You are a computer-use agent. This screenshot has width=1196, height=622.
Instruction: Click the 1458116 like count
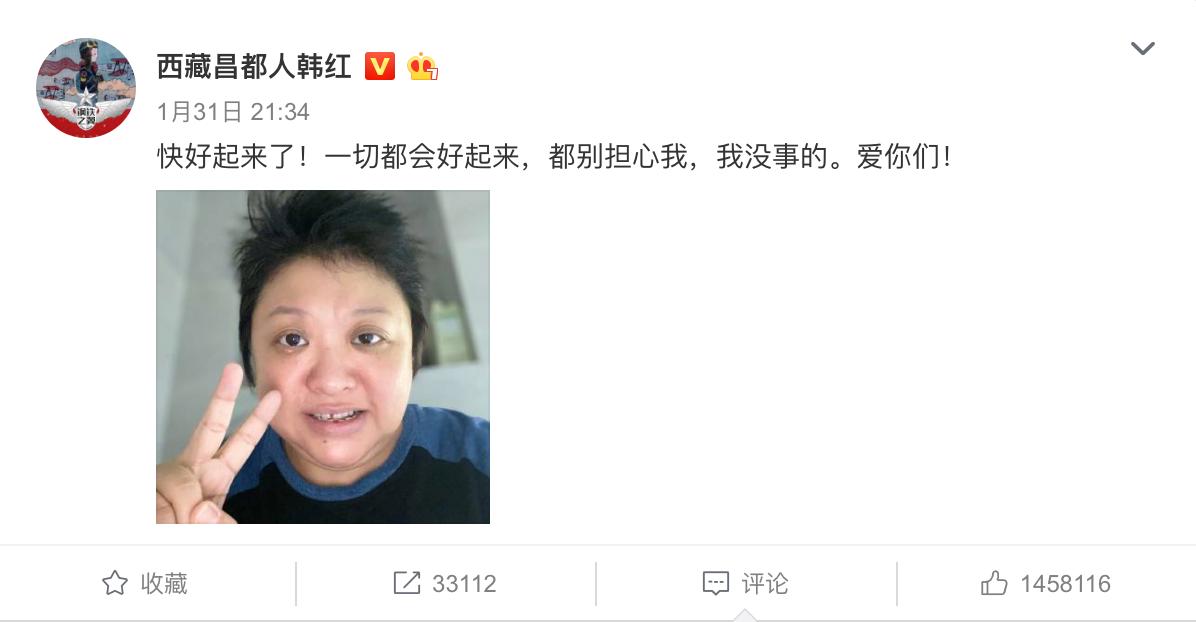click(x=1066, y=584)
